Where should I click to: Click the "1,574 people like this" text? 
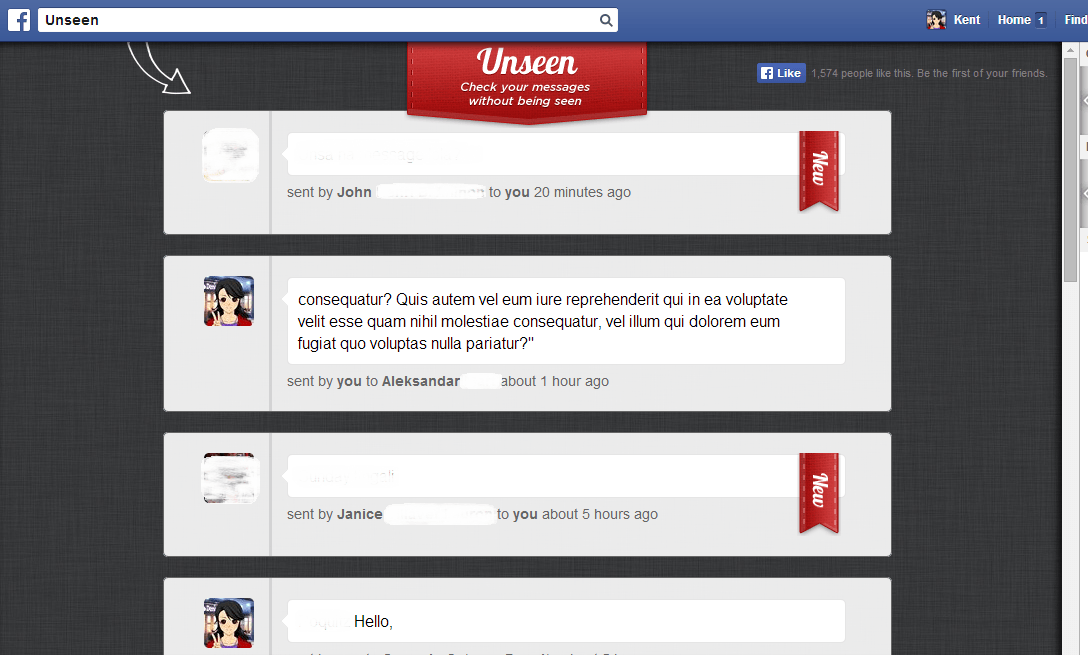[x=862, y=73]
